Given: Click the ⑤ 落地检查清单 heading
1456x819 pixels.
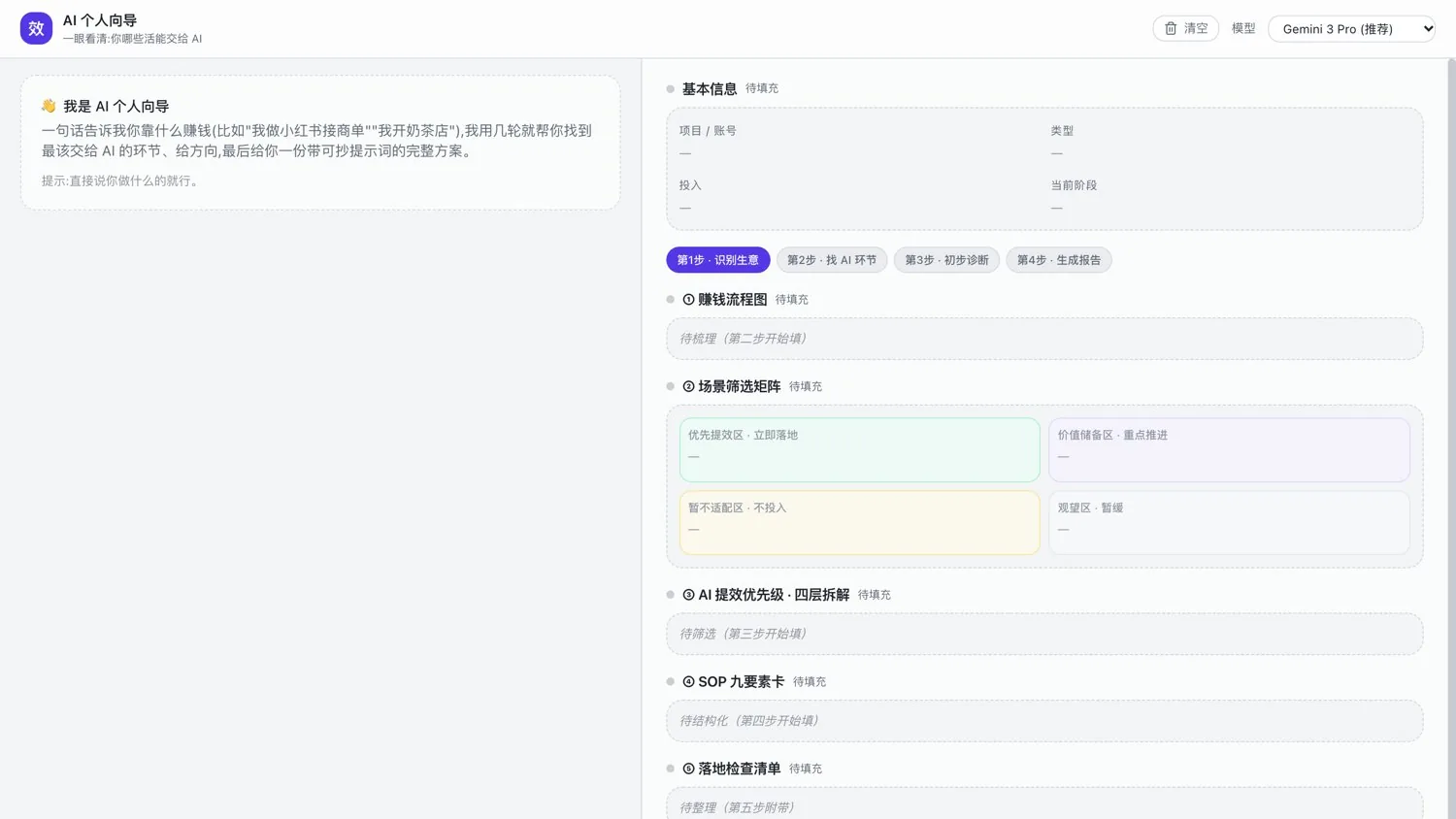Looking at the screenshot, I should (x=732, y=769).
